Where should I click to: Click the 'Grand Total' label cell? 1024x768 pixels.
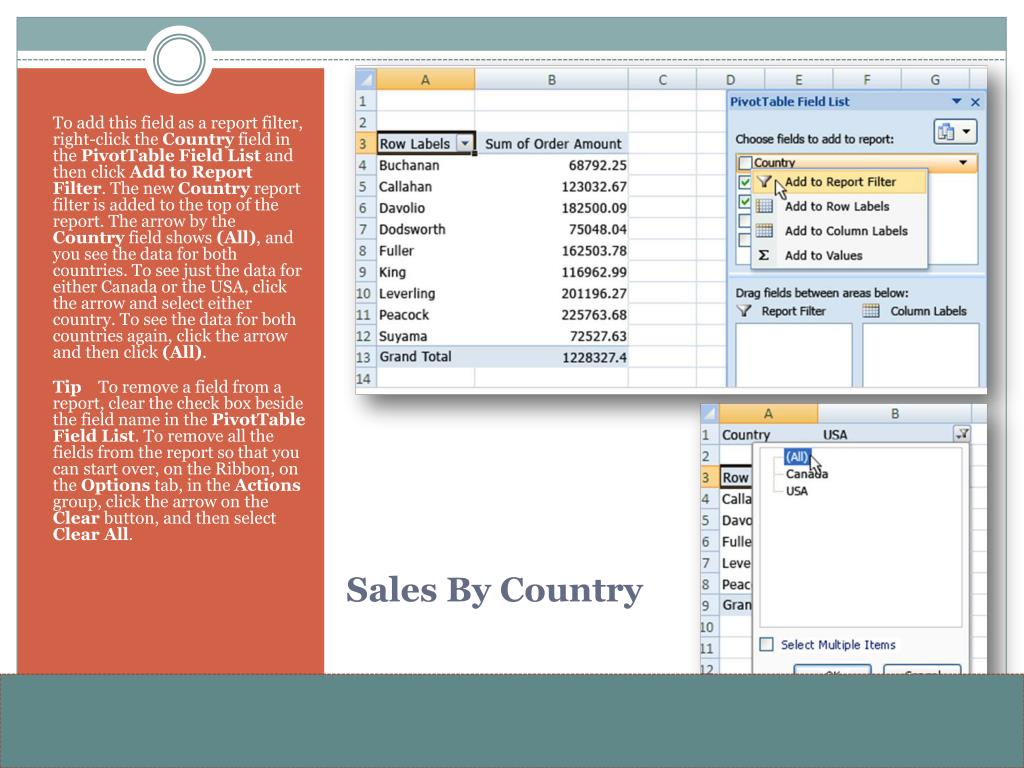point(425,357)
